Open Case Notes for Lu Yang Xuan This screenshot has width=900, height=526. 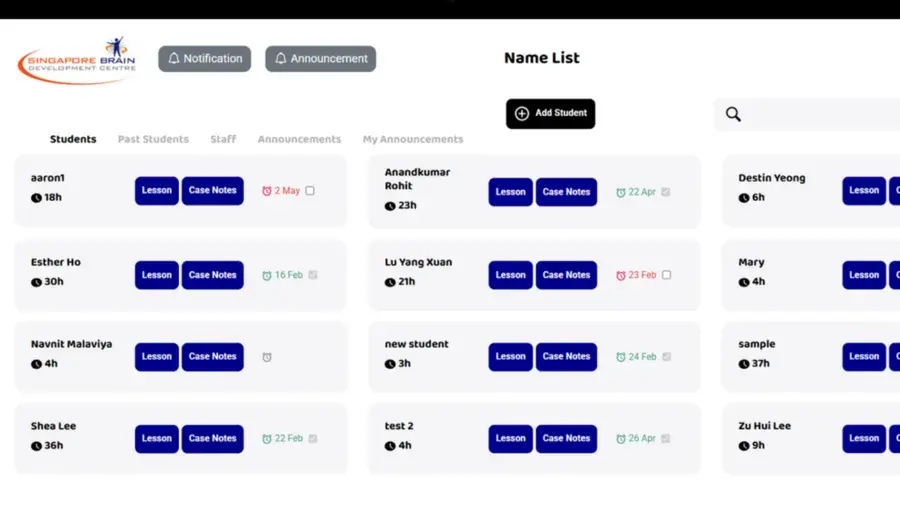pos(566,275)
